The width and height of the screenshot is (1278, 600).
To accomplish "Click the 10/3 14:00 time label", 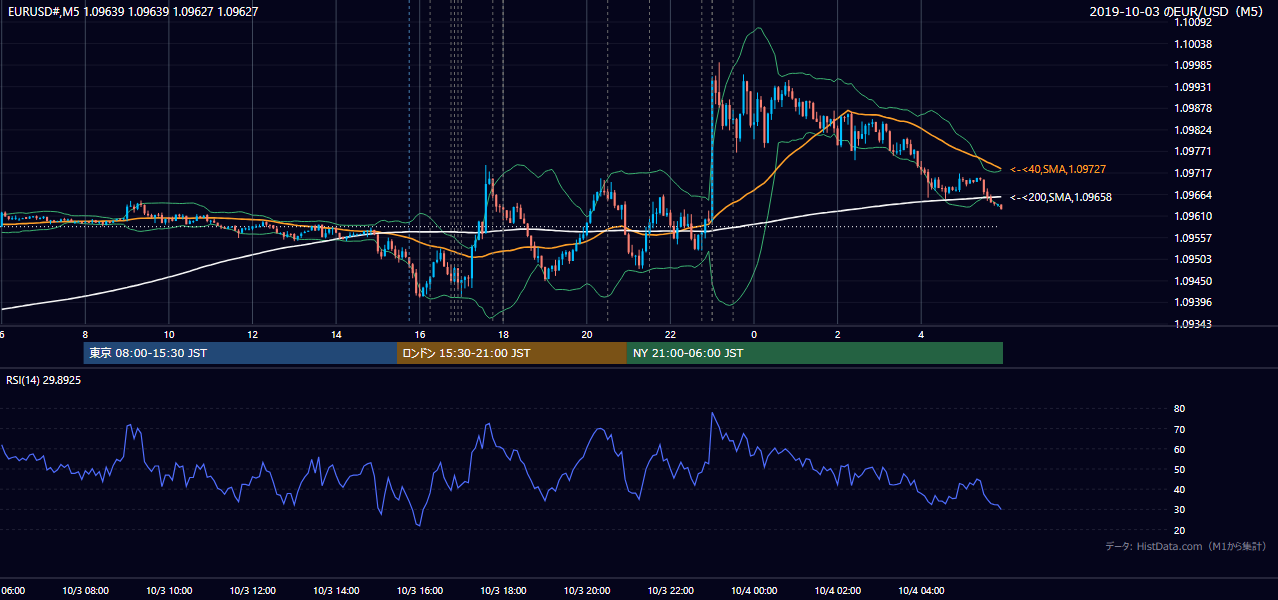I will point(336,591).
